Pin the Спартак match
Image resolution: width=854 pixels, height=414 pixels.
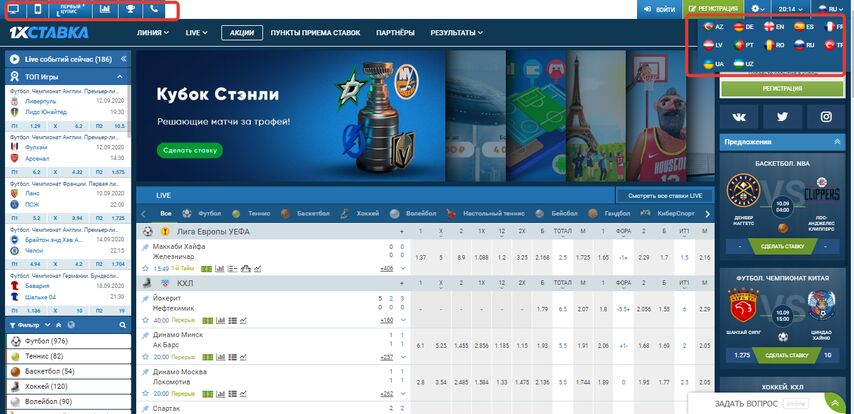pyautogui.click(x=145, y=409)
